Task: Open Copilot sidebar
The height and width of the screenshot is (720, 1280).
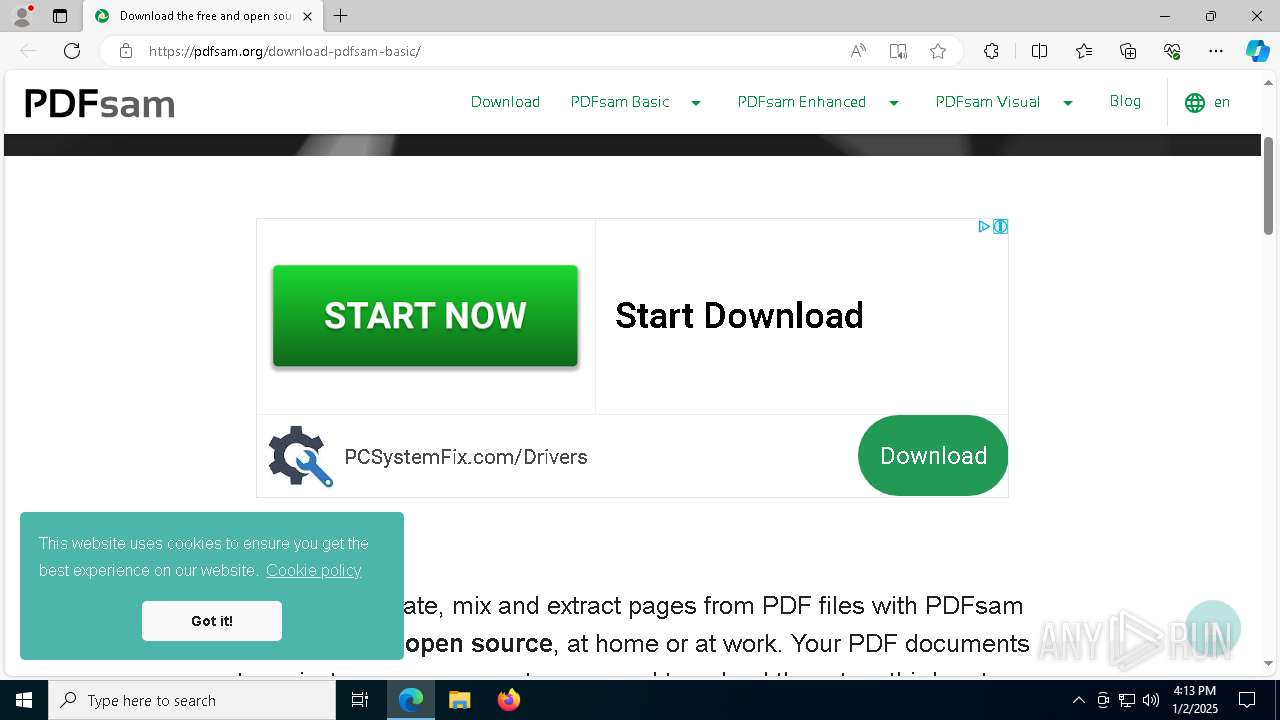Action: 1257,51
